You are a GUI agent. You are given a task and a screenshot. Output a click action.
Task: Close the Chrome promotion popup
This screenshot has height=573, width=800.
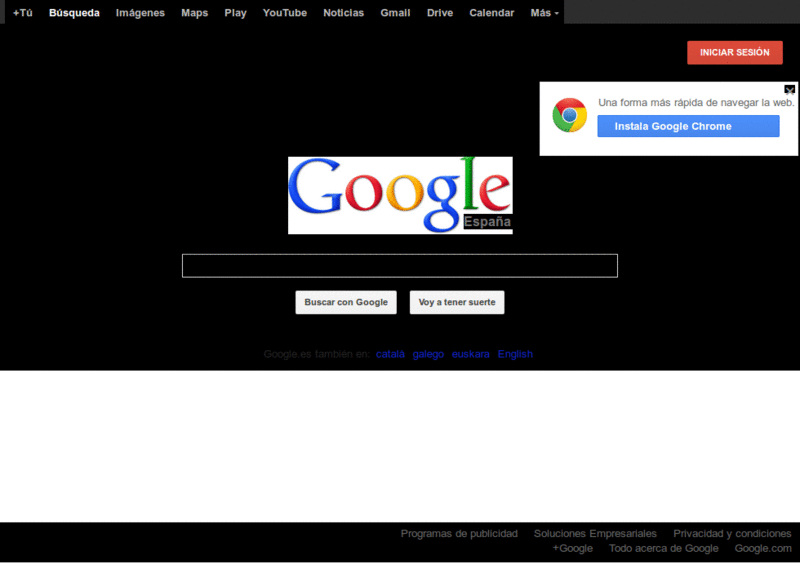789,90
